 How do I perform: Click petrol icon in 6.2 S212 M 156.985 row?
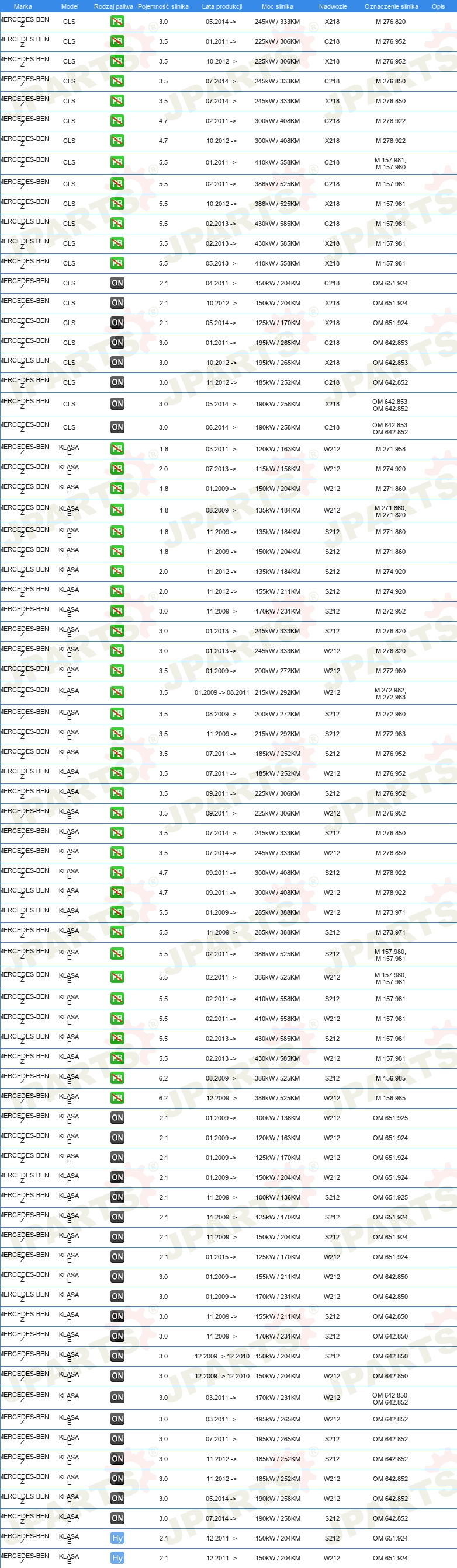tap(117, 1078)
